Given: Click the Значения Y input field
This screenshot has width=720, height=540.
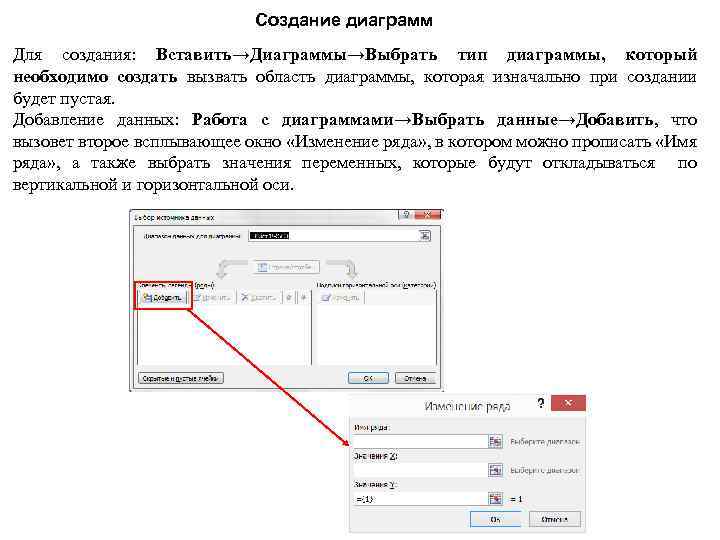Looking at the screenshot, I should pos(420,499).
